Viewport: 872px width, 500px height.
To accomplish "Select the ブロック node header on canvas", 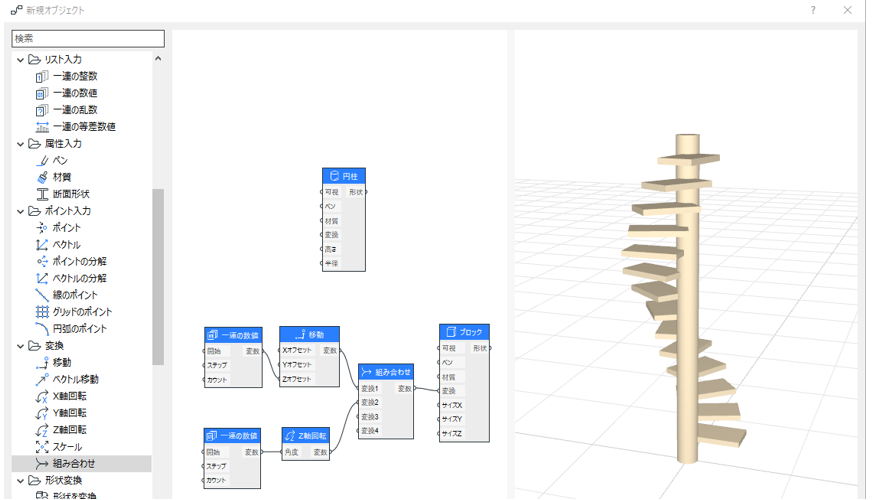I will pyautogui.click(x=464, y=332).
